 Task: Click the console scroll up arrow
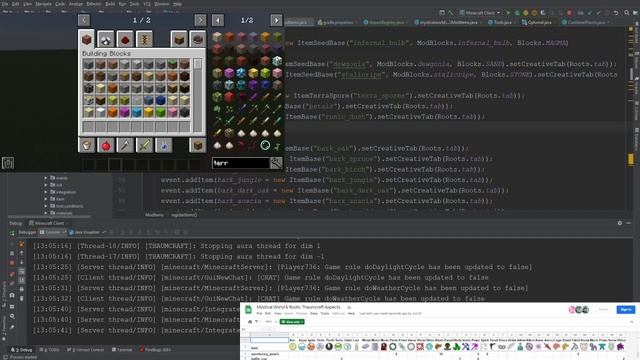click(x=22, y=253)
